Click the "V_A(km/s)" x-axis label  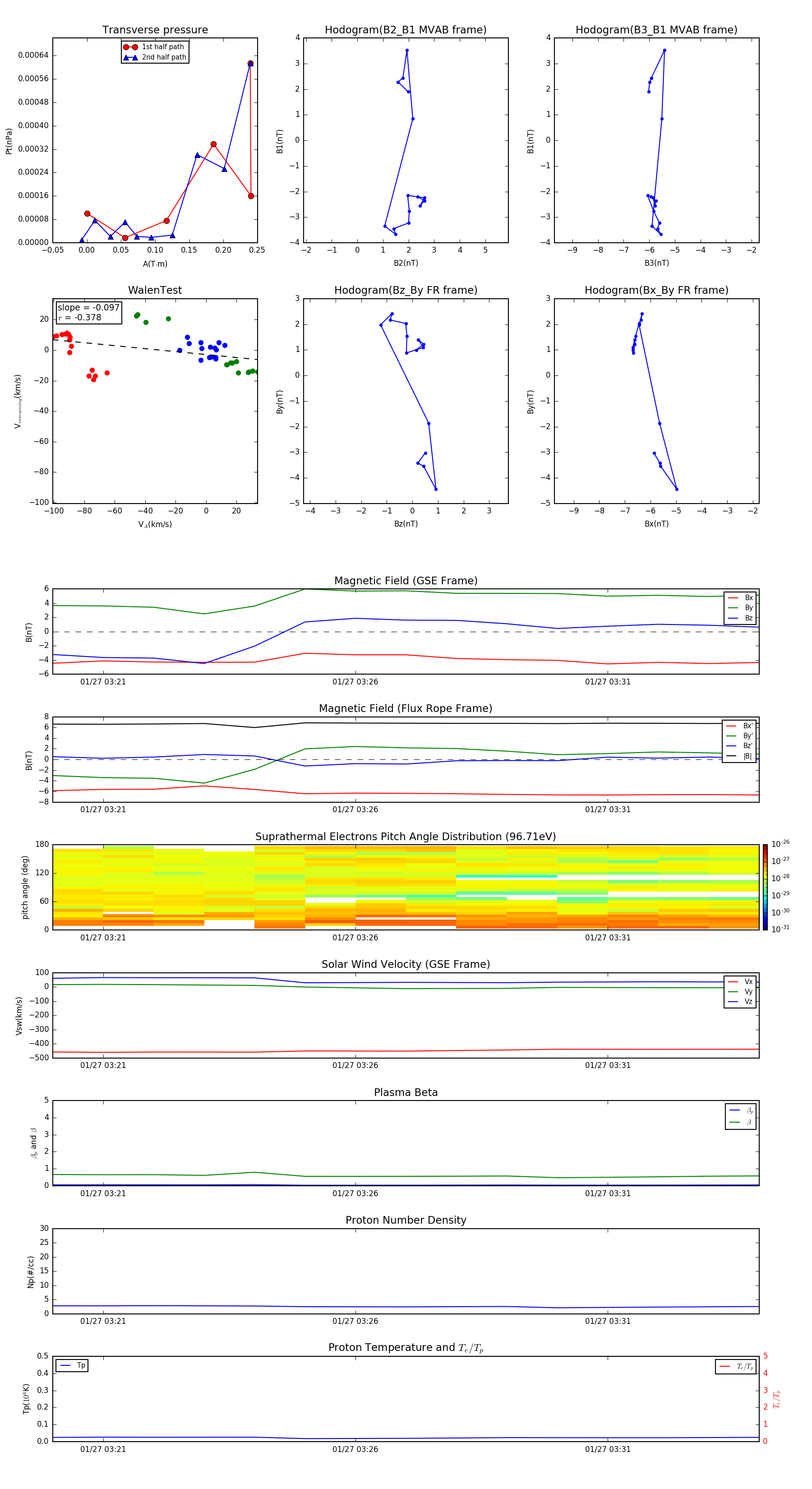(x=155, y=524)
